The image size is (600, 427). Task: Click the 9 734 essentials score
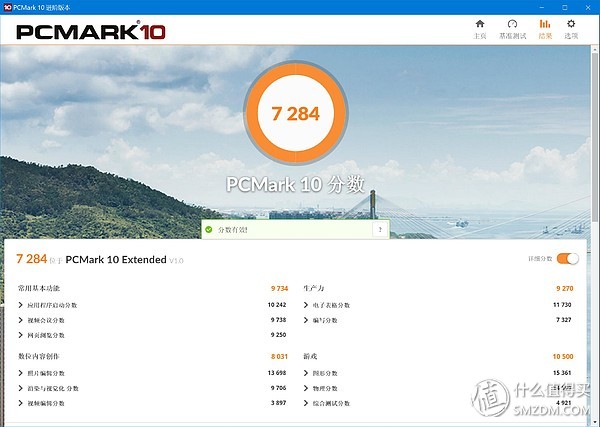click(279, 288)
